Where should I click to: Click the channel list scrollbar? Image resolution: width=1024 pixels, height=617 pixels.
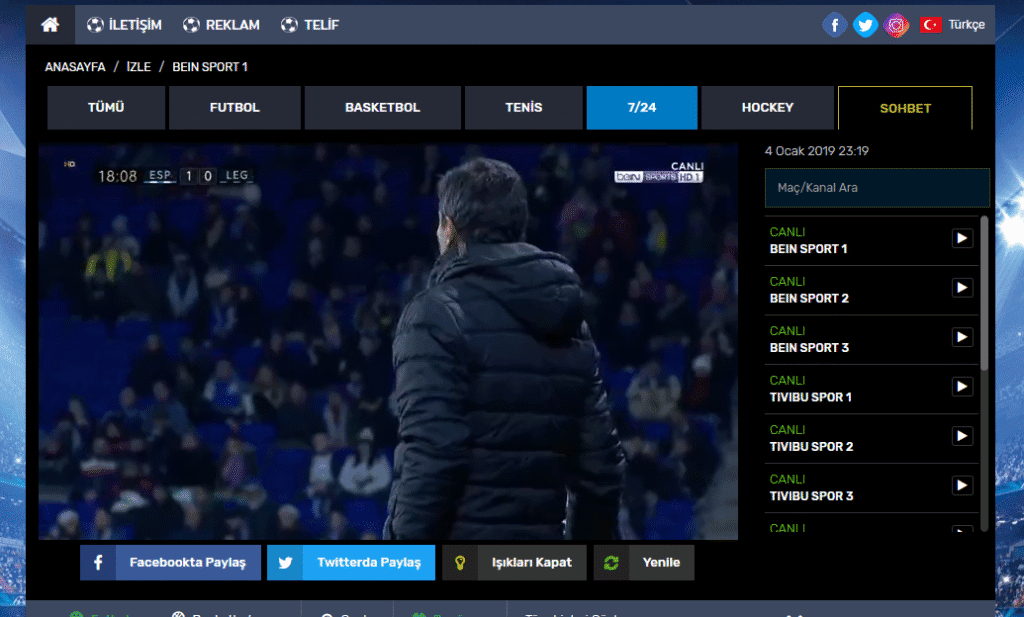click(x=984, y=294)
